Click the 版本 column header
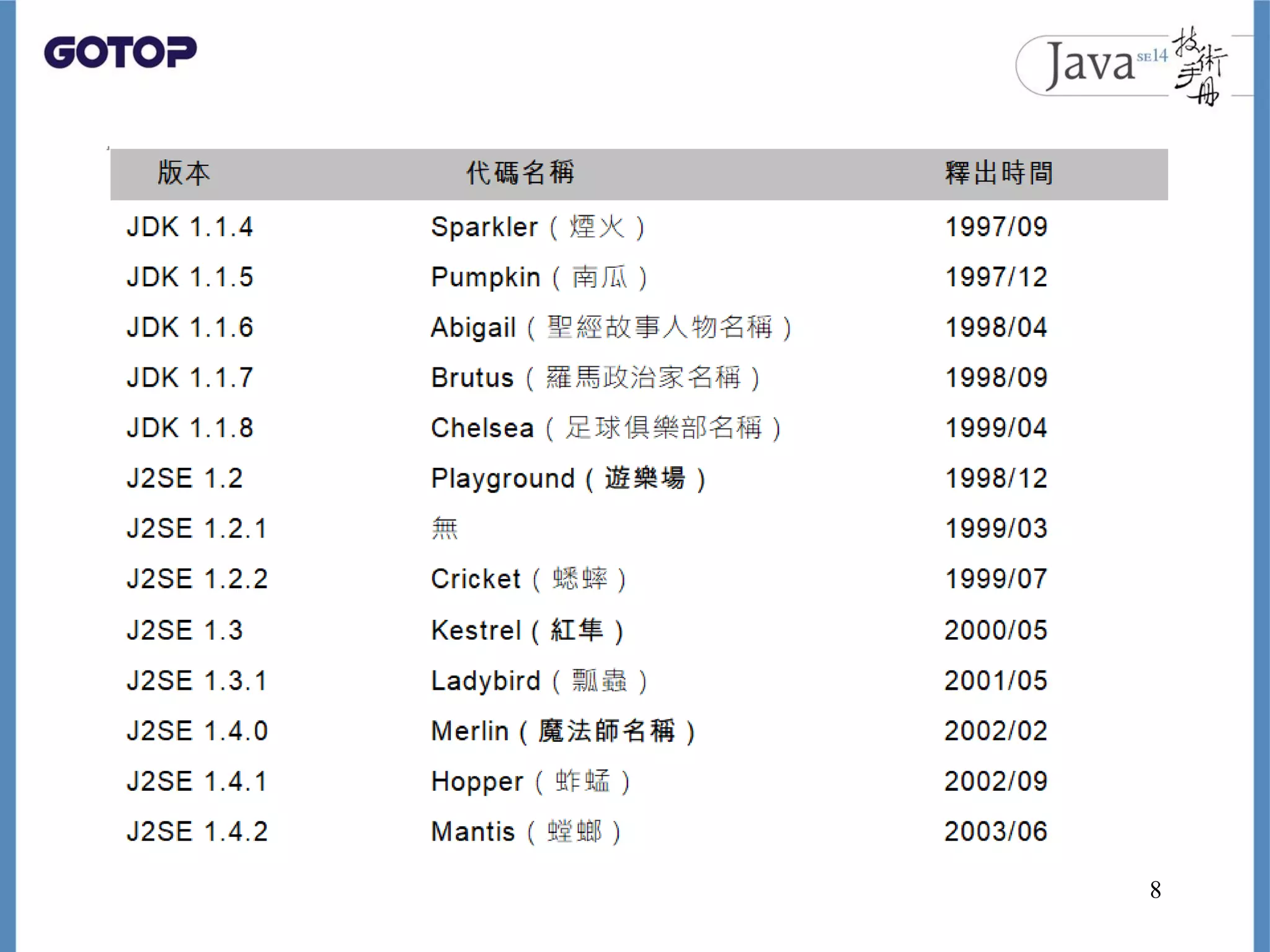The image size is (1270, 952). click(184, 173)
